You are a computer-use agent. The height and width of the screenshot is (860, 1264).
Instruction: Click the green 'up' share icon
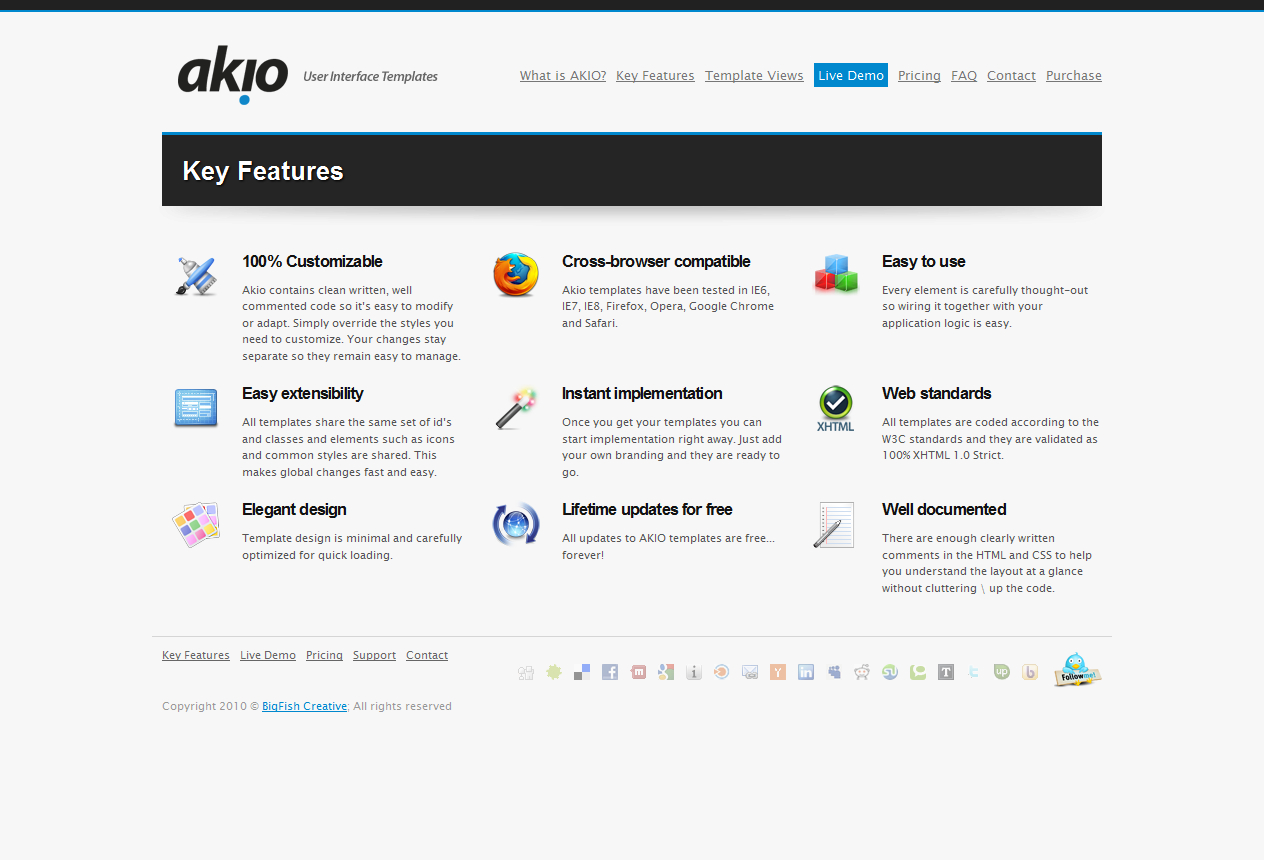tap(1002, 672)
